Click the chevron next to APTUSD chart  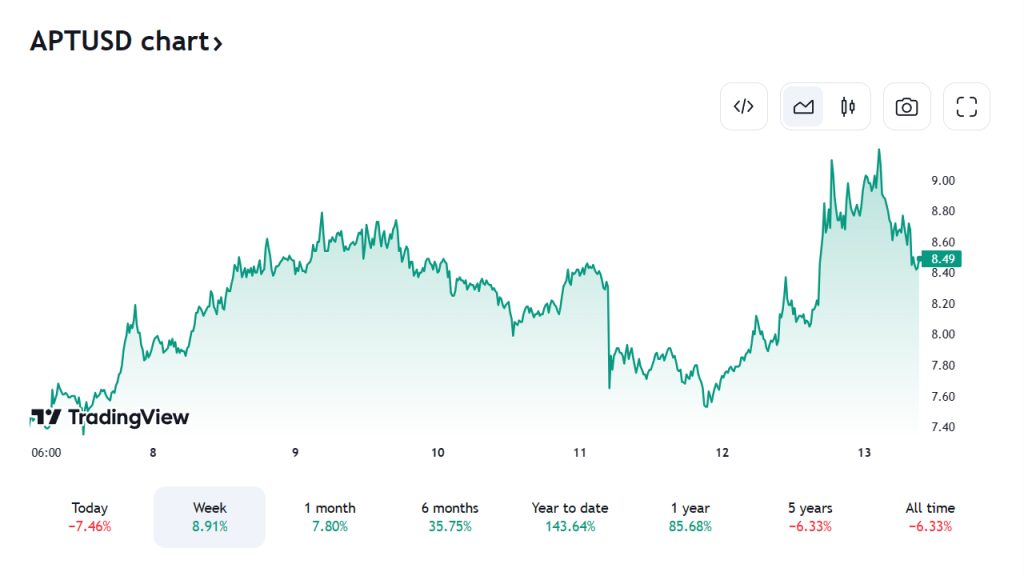[x=217, y=43]
